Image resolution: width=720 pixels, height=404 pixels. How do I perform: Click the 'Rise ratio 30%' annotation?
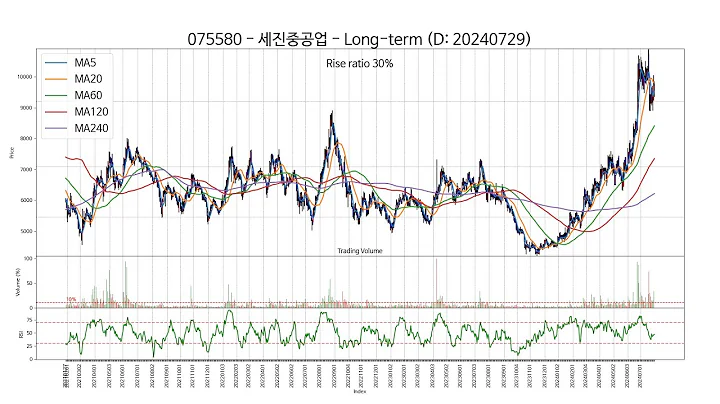pyautogui.click(x=360, y=63)
